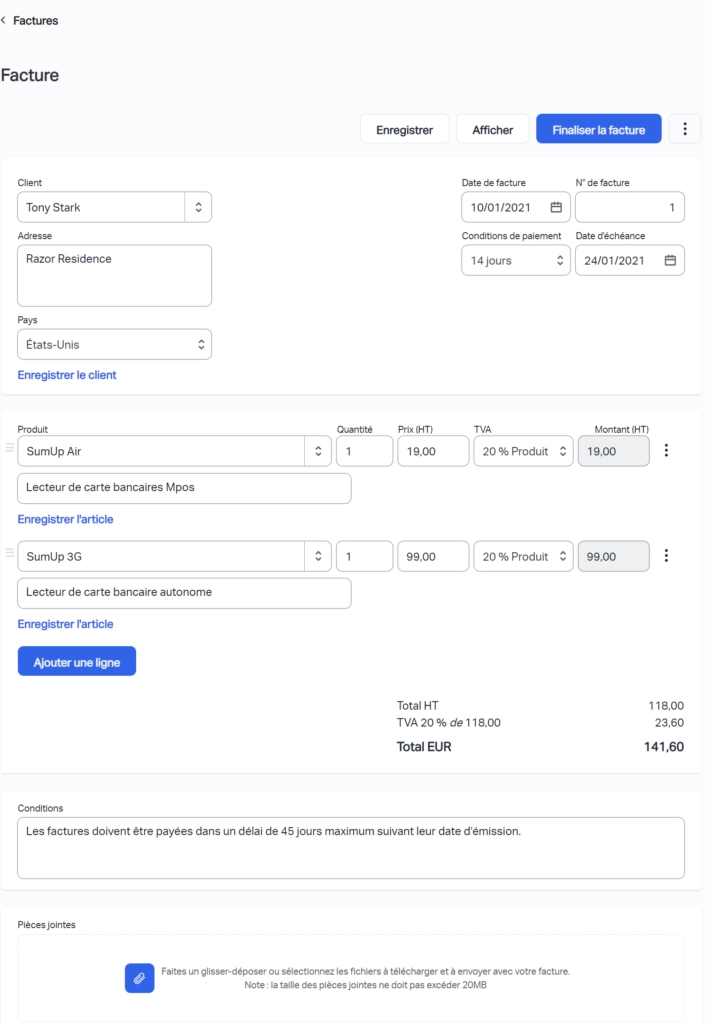Grab the drag handle of SumUp 3G row
The image size is (711, 1024).
[10, 553]
